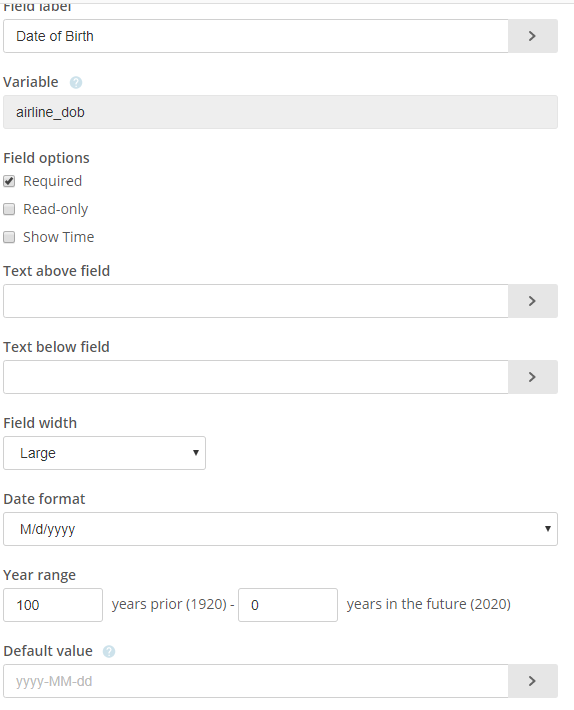Uncheck the Required checkbox
The height and width of the screenshot is (710, 574).
point(9,182)
